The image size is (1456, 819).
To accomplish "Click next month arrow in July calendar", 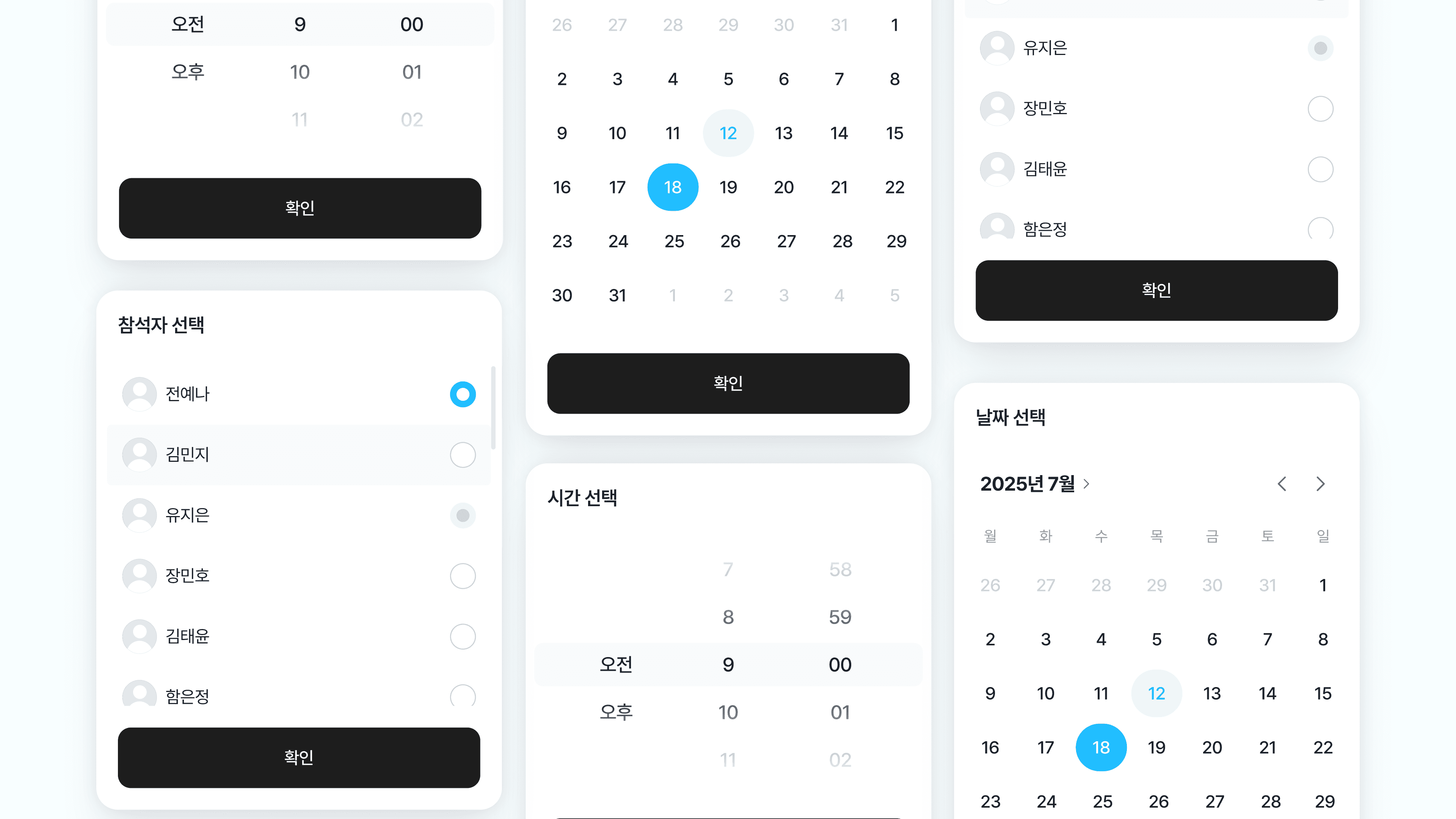I will 1320,484.
